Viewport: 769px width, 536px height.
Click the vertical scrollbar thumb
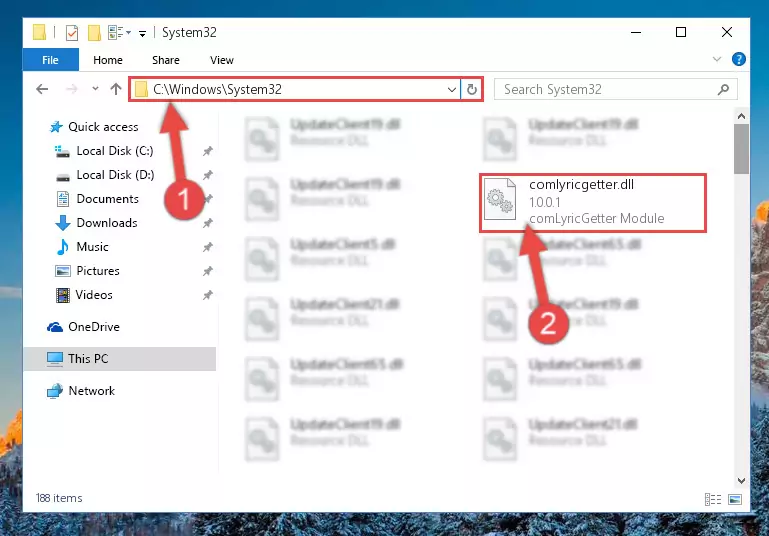pyautogui.click(x=741, y=149)
